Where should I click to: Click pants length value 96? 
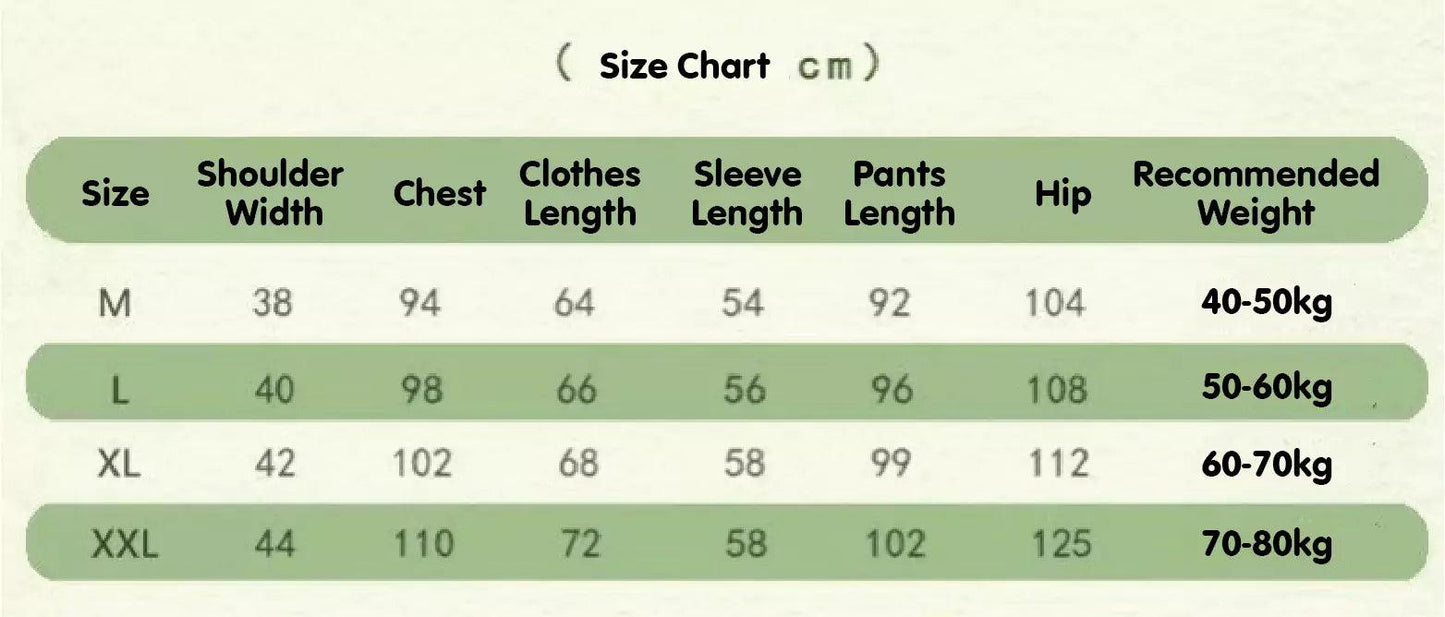click(890, 390)
